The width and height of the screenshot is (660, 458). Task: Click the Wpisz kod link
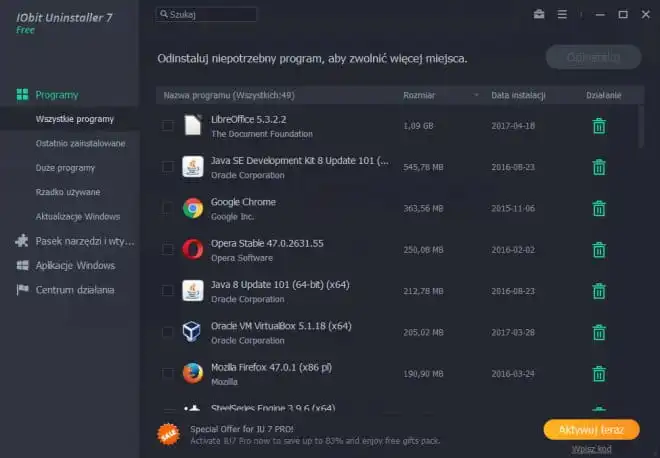click(591, 449)
